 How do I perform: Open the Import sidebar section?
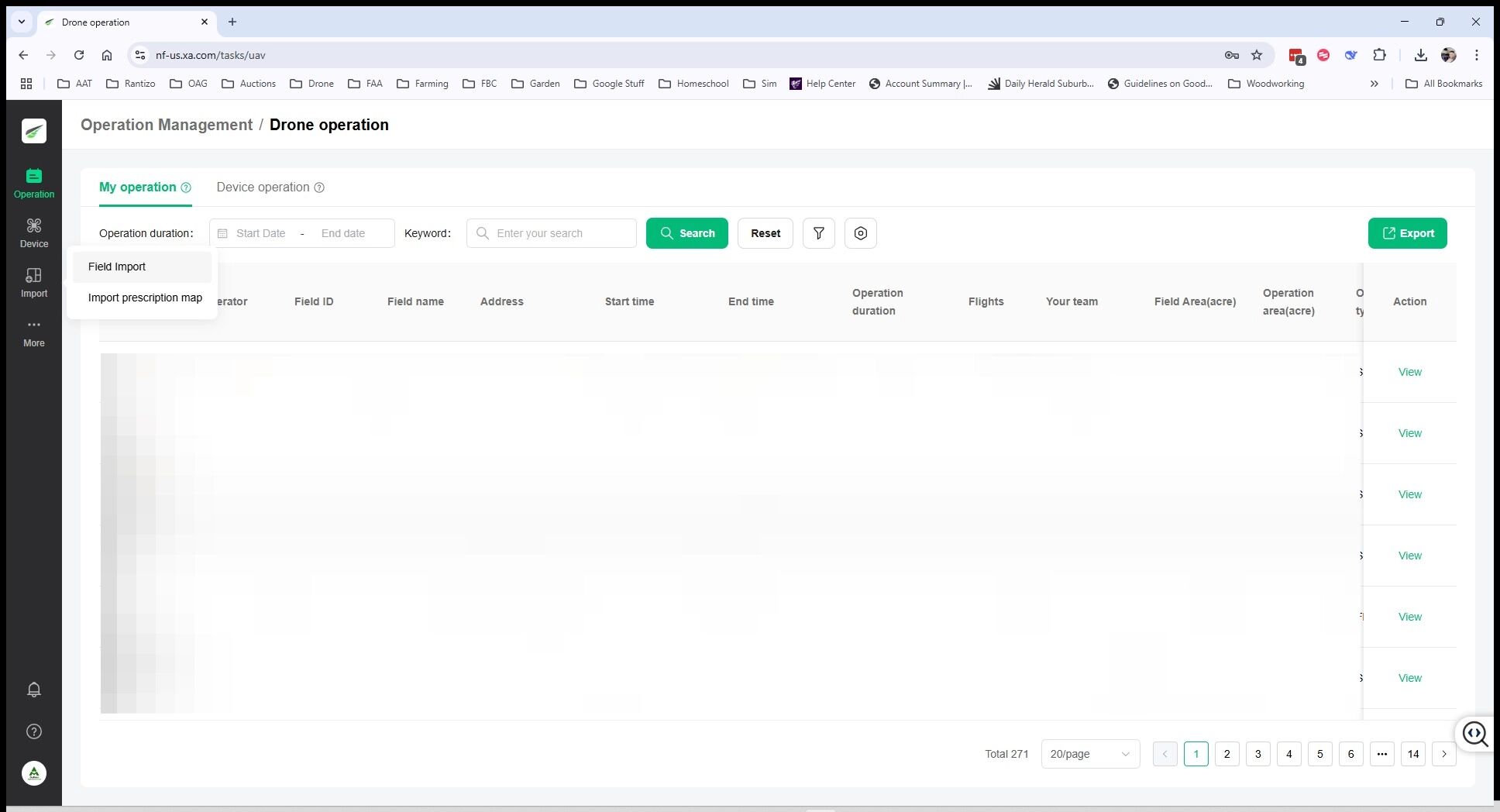coord(34,283)
